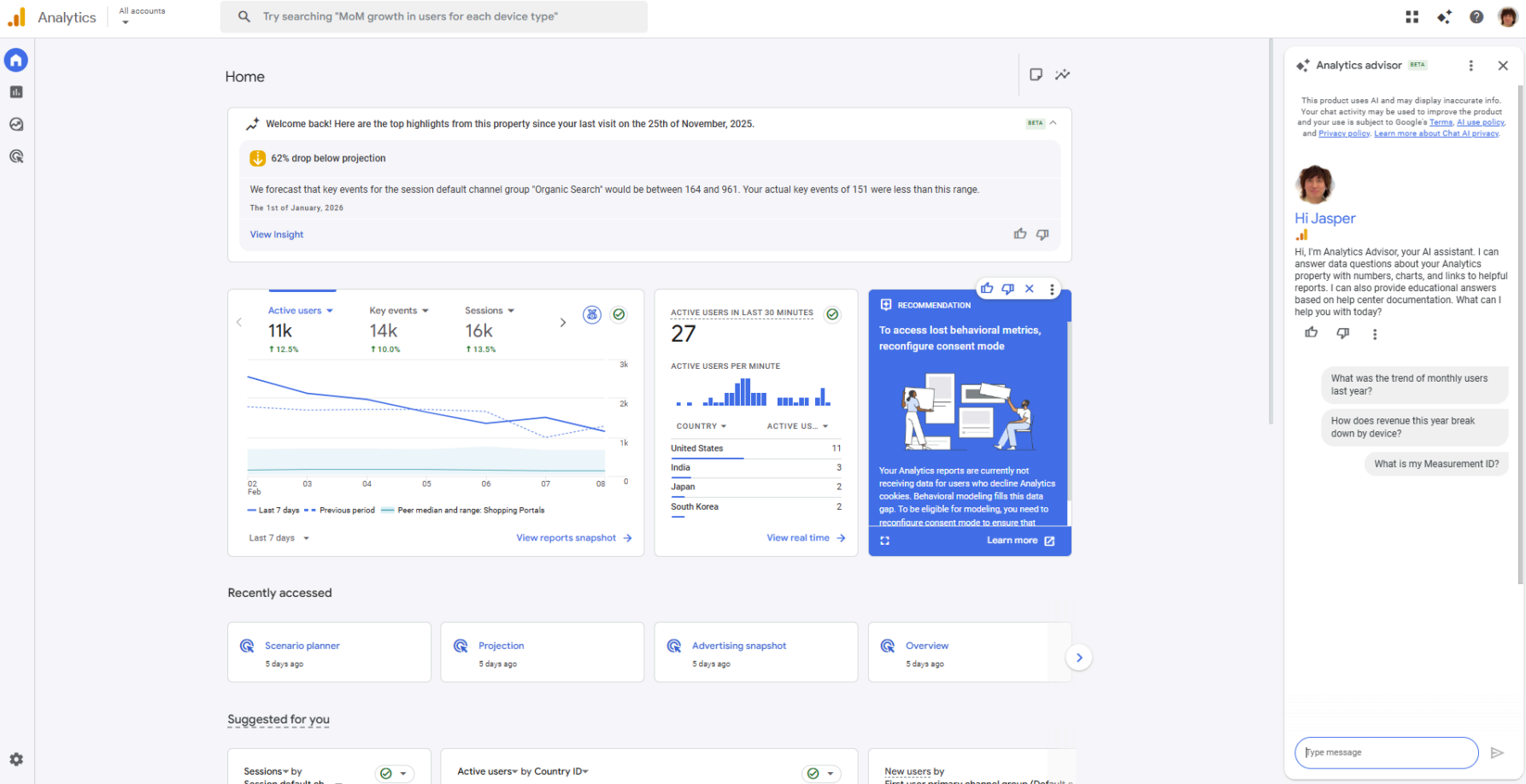Show previous metrics with left chevron
The height and width of the screenshot is (784, 1526).
point(239,322)
